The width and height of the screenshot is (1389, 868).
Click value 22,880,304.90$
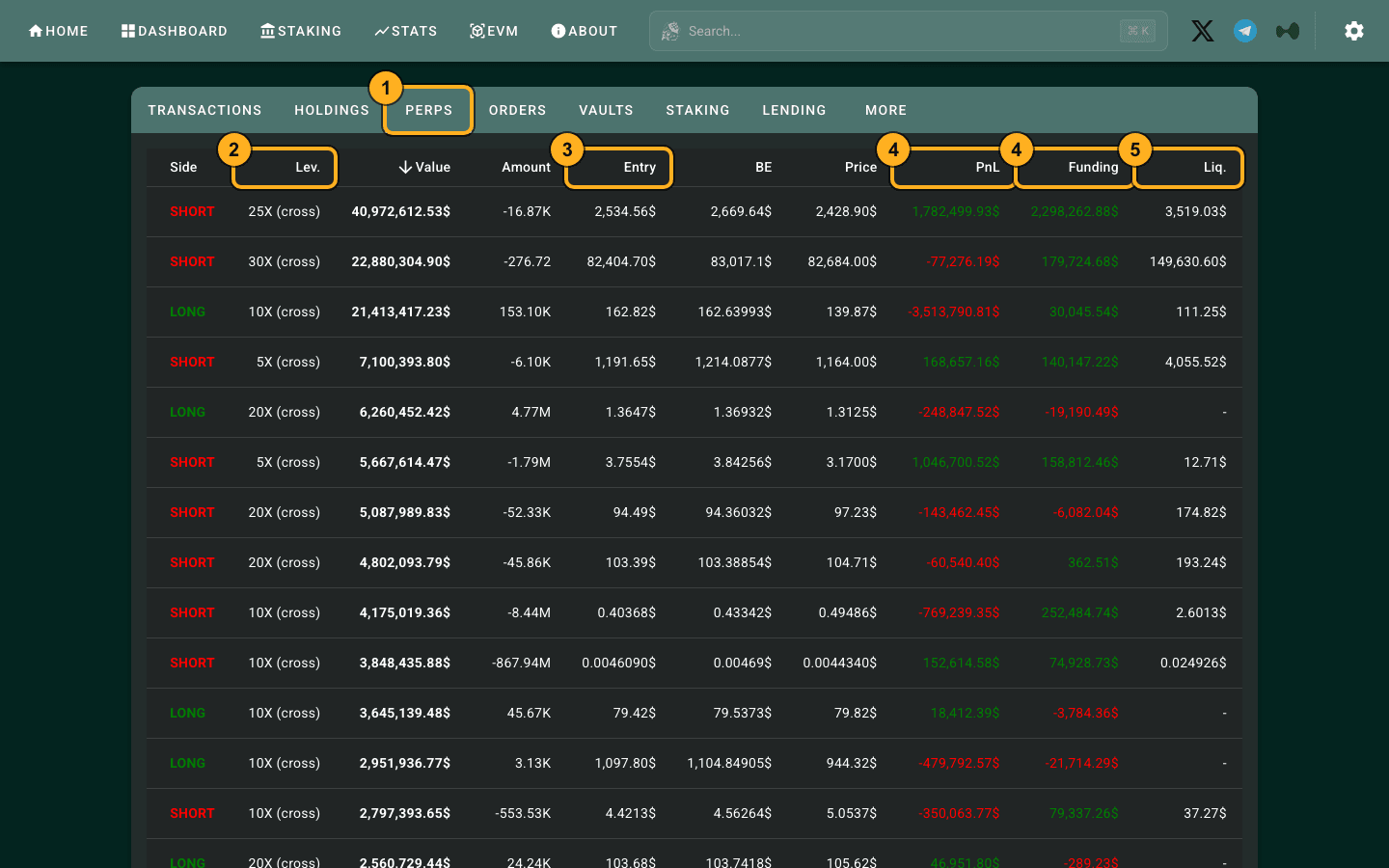click(401, 261)
